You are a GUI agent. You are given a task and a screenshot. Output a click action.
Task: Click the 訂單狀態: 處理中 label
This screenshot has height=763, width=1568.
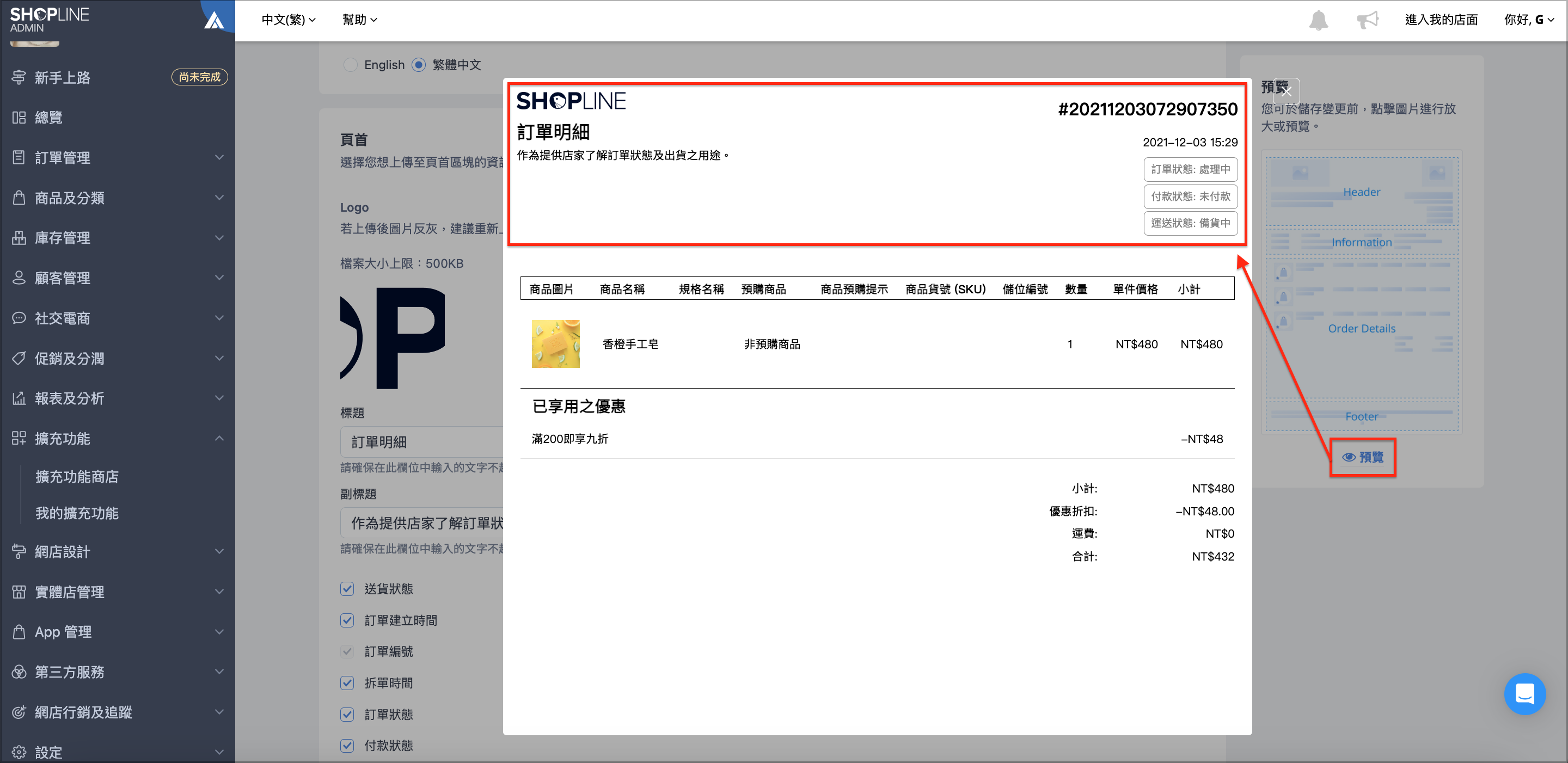coord(1191,170)
